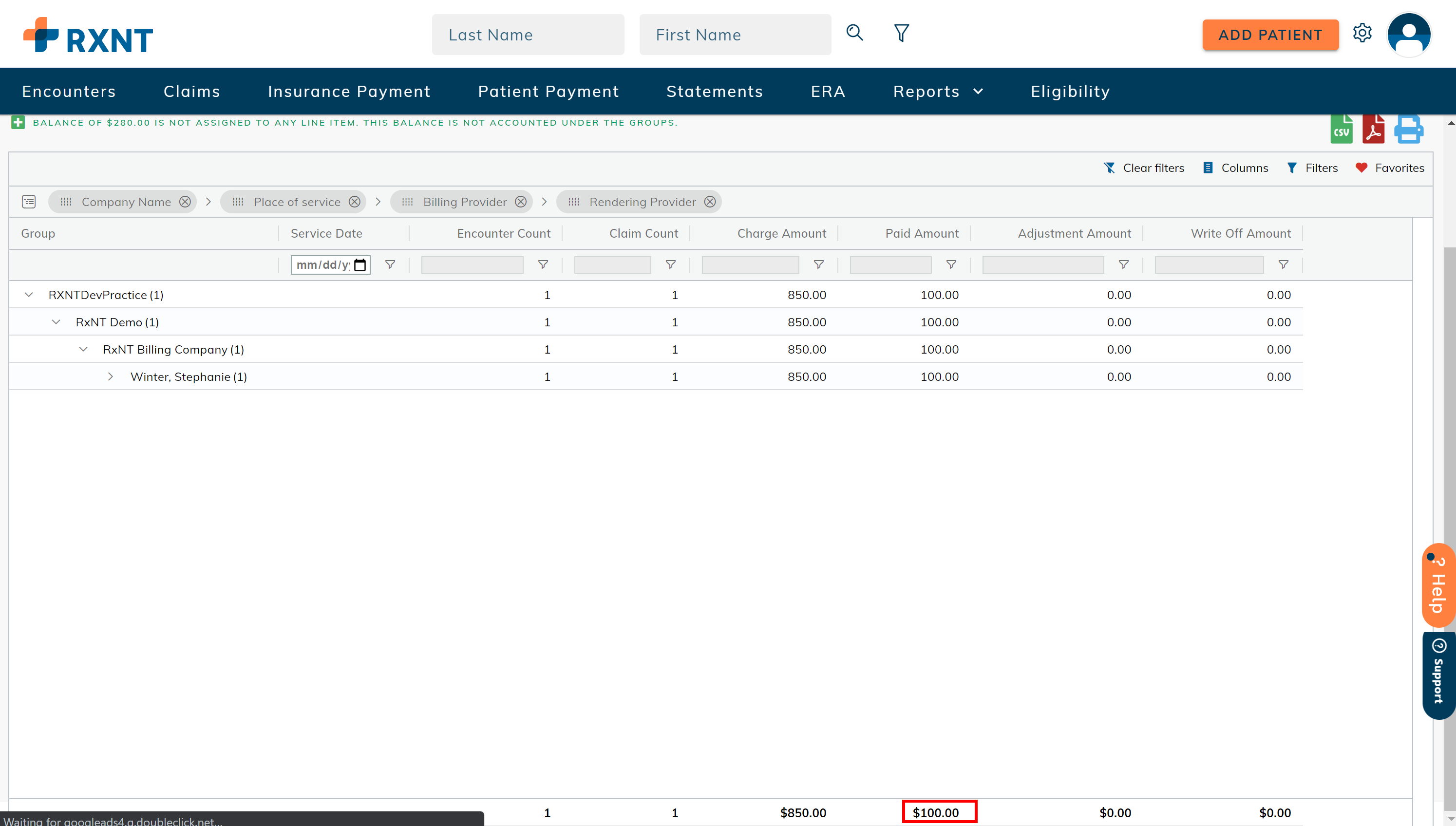Open the Filters panel

point(1312,168)
